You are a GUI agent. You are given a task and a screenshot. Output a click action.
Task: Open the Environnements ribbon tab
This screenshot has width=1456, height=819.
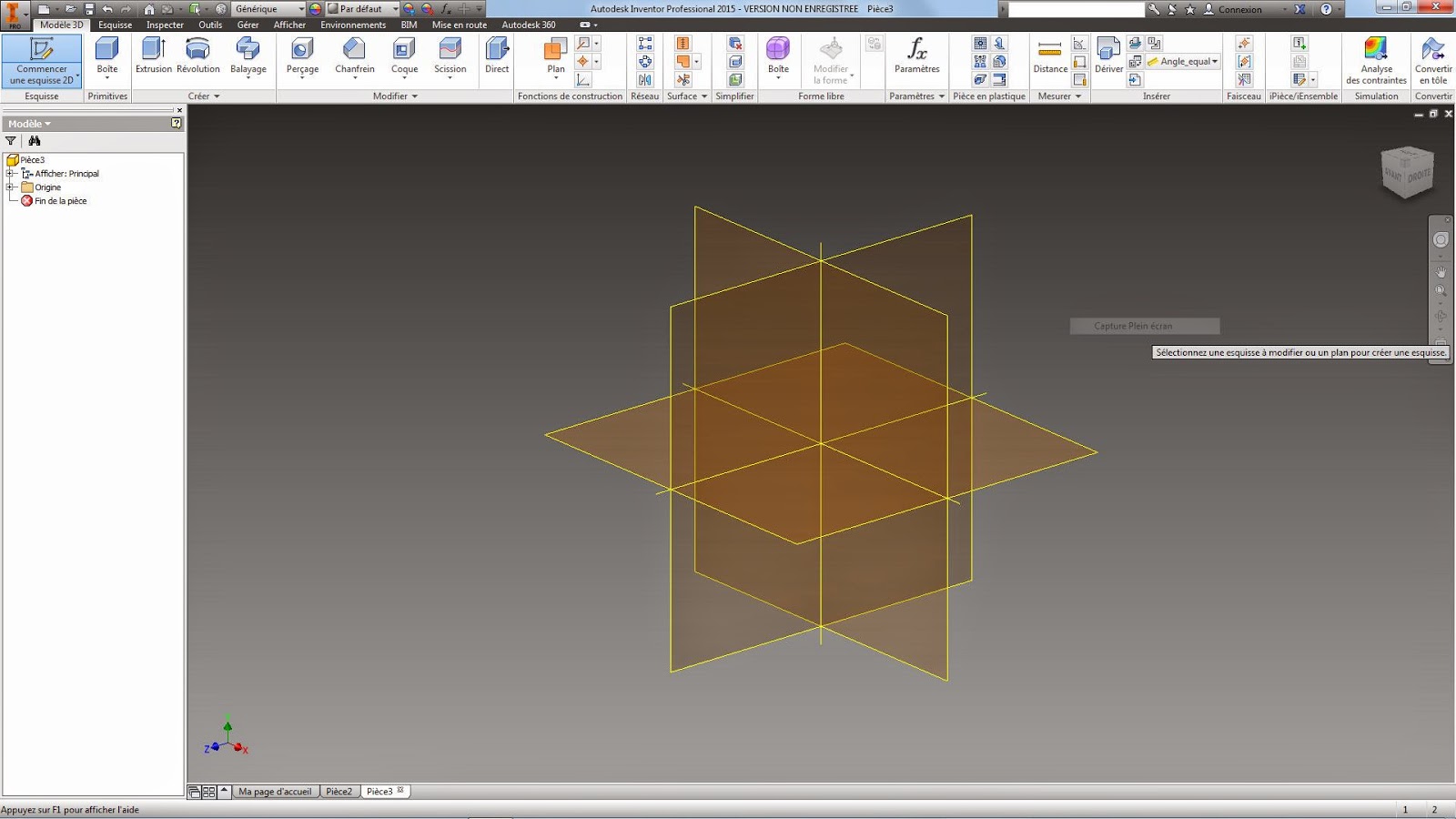[353, 25]
